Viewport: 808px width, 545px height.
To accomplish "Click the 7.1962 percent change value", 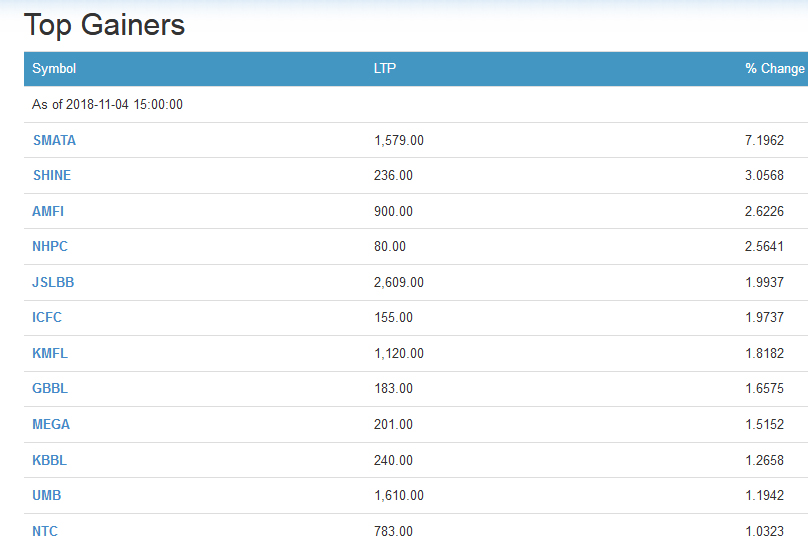I will (x=764, y=140).
